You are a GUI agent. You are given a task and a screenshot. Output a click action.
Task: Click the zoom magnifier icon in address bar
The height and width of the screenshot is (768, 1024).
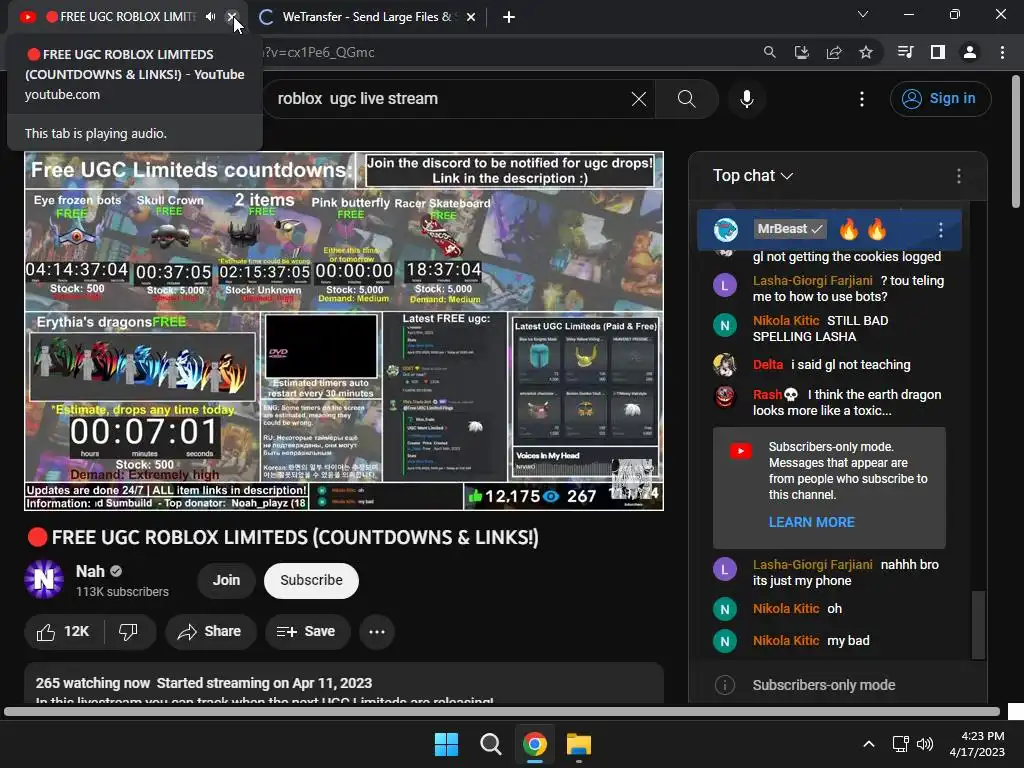(769, 52)
